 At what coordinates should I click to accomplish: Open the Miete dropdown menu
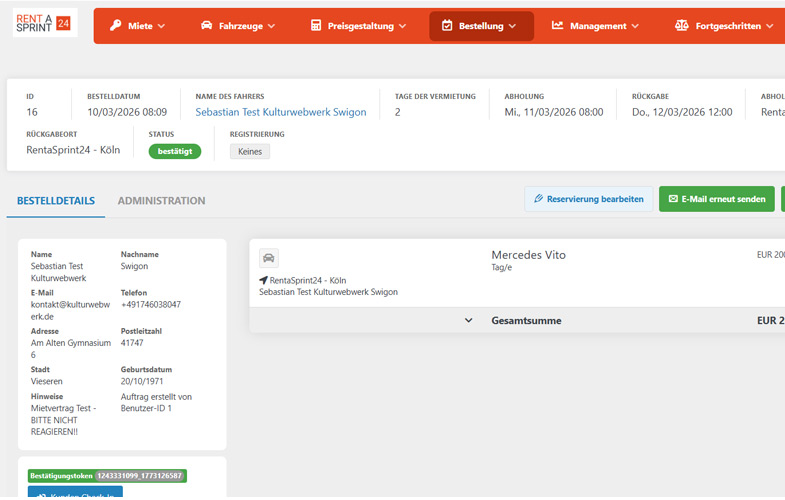[138, 26]
